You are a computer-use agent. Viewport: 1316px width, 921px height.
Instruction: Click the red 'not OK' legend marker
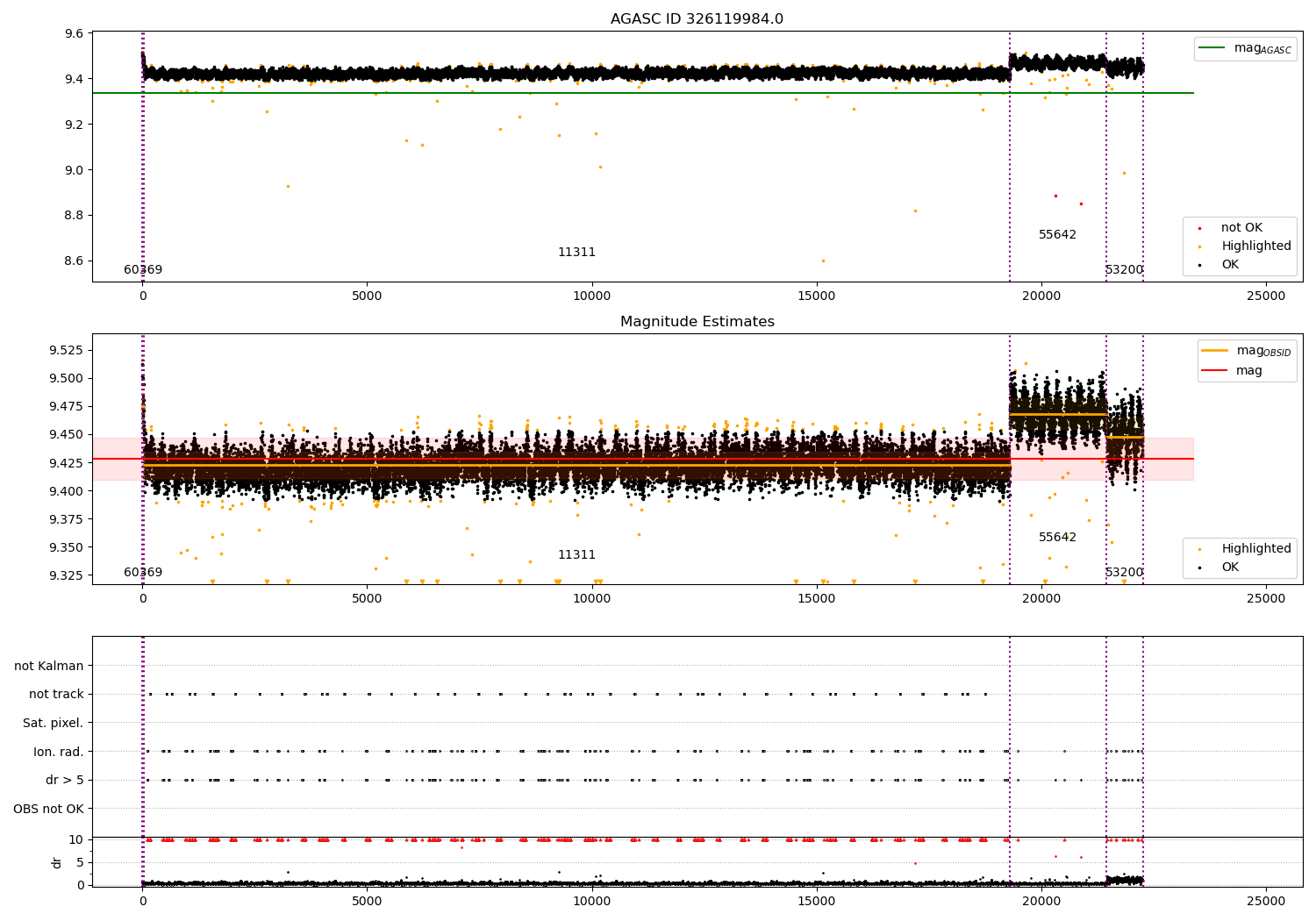pyautogui.click(x=1199, y=228)
